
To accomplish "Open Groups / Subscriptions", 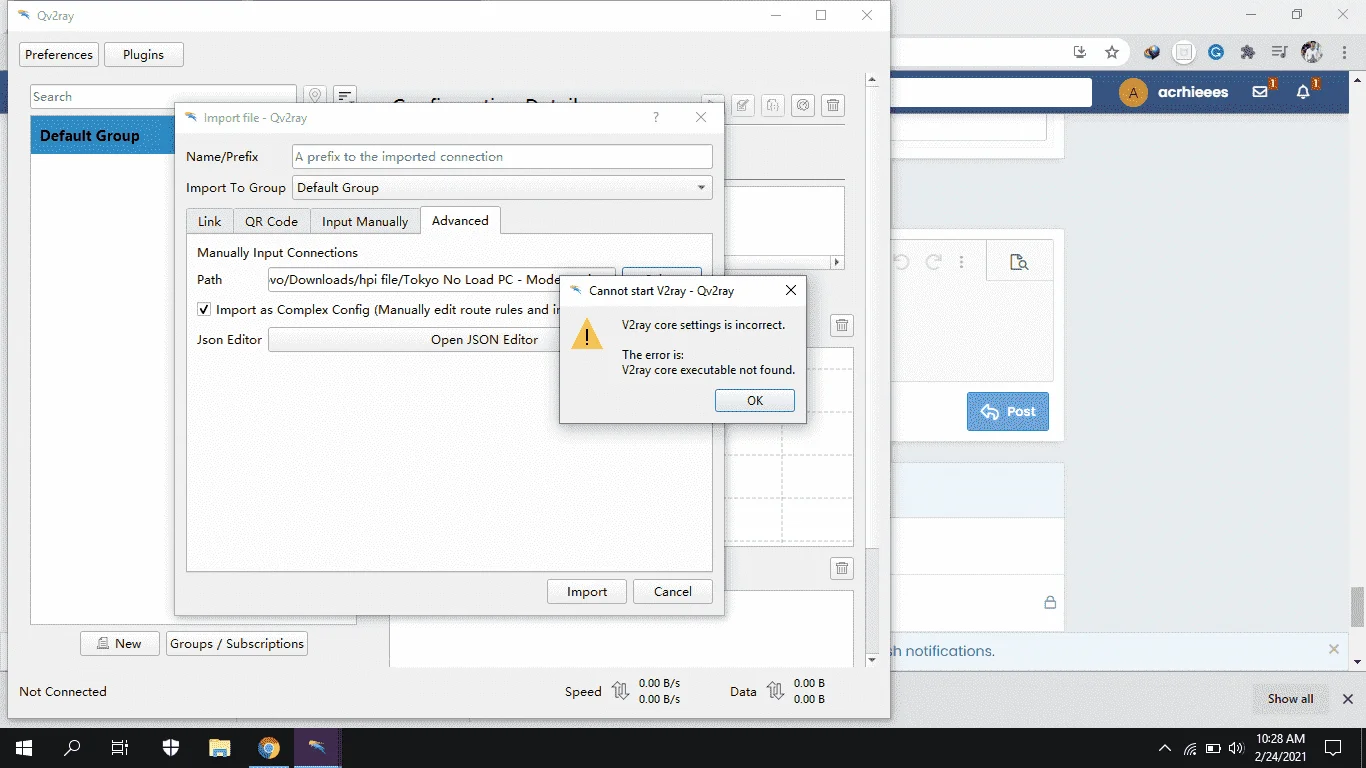I will click(x=237, y=644).
